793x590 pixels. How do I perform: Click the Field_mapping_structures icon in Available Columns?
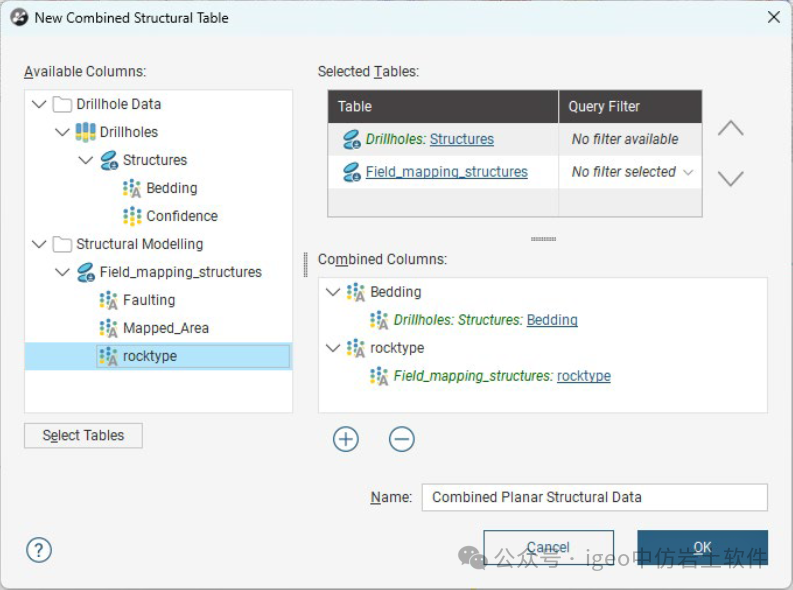pos(86,272)
